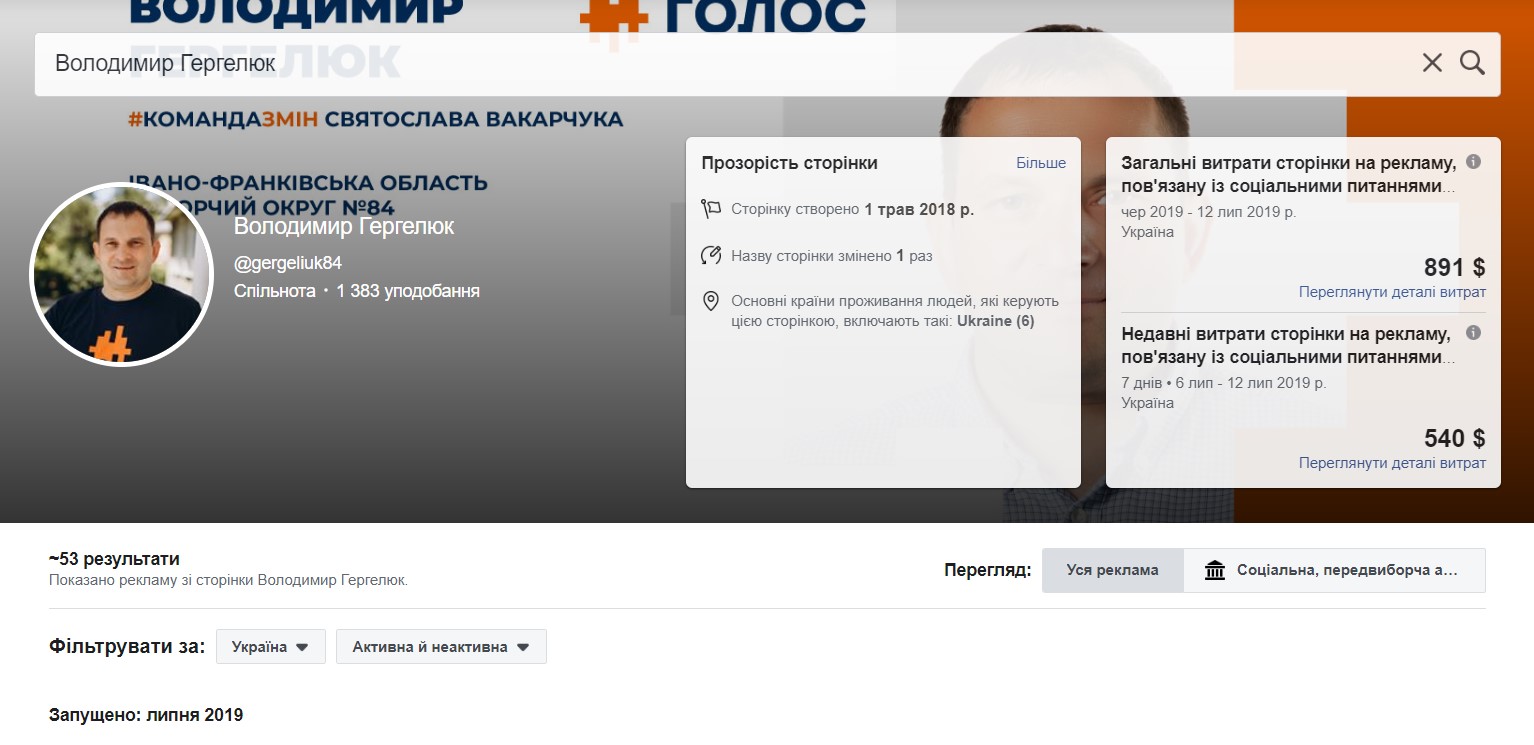Screen dimensions: 1534x745
Task: Select the Уся реклама view tab
Action: pyautogui.click(x=1112, y=571)
